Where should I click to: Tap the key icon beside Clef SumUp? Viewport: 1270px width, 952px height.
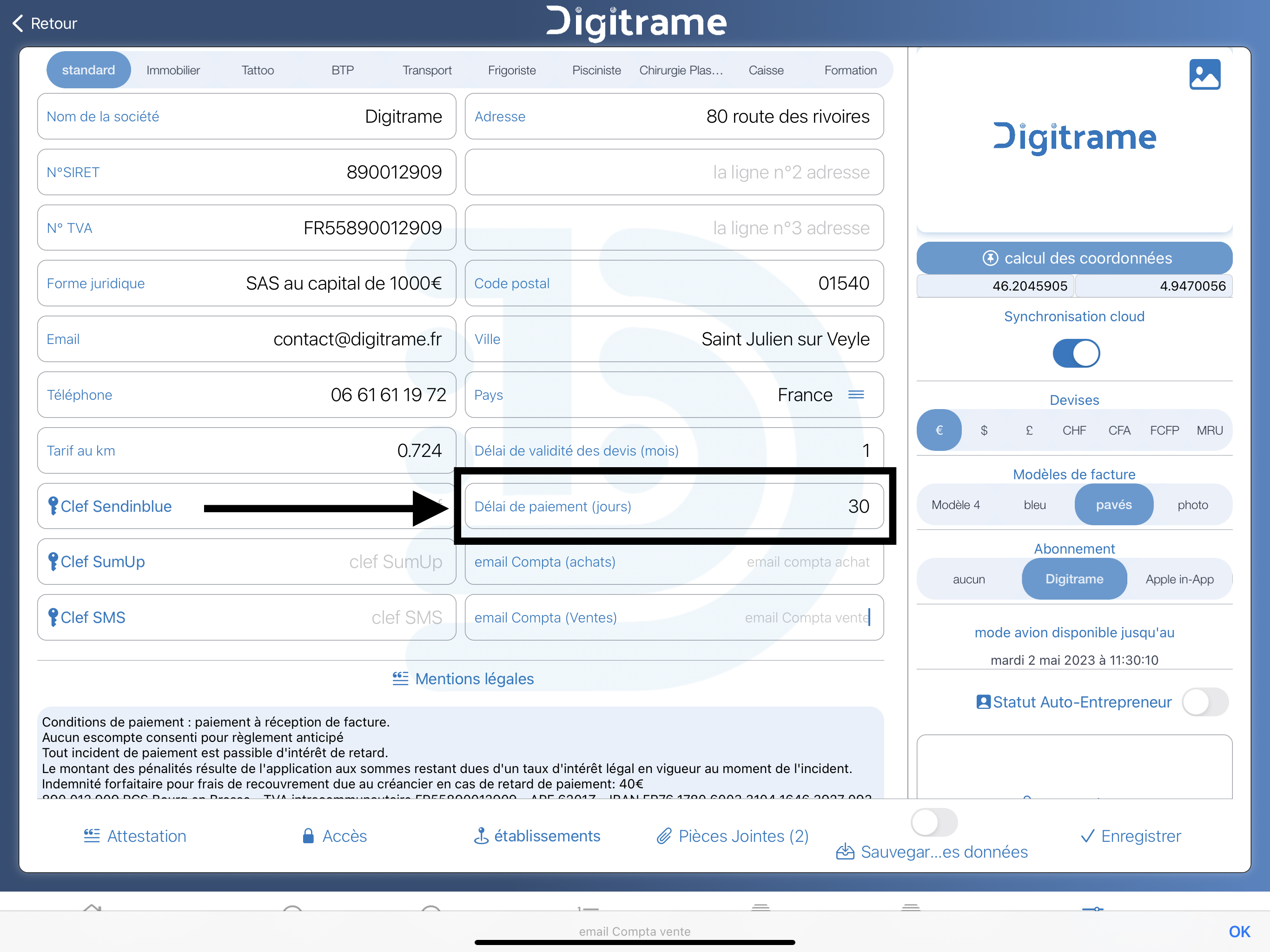coord(53,562)
